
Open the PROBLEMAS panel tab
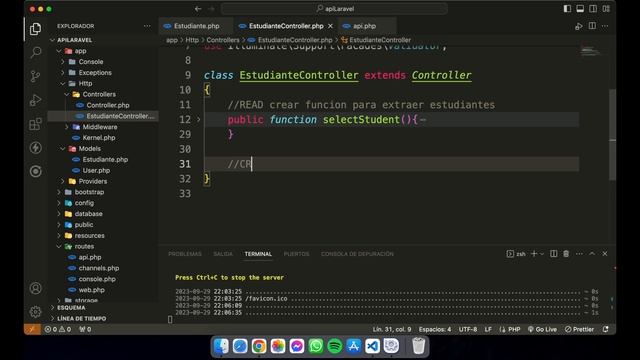click(x=185, y=254)
